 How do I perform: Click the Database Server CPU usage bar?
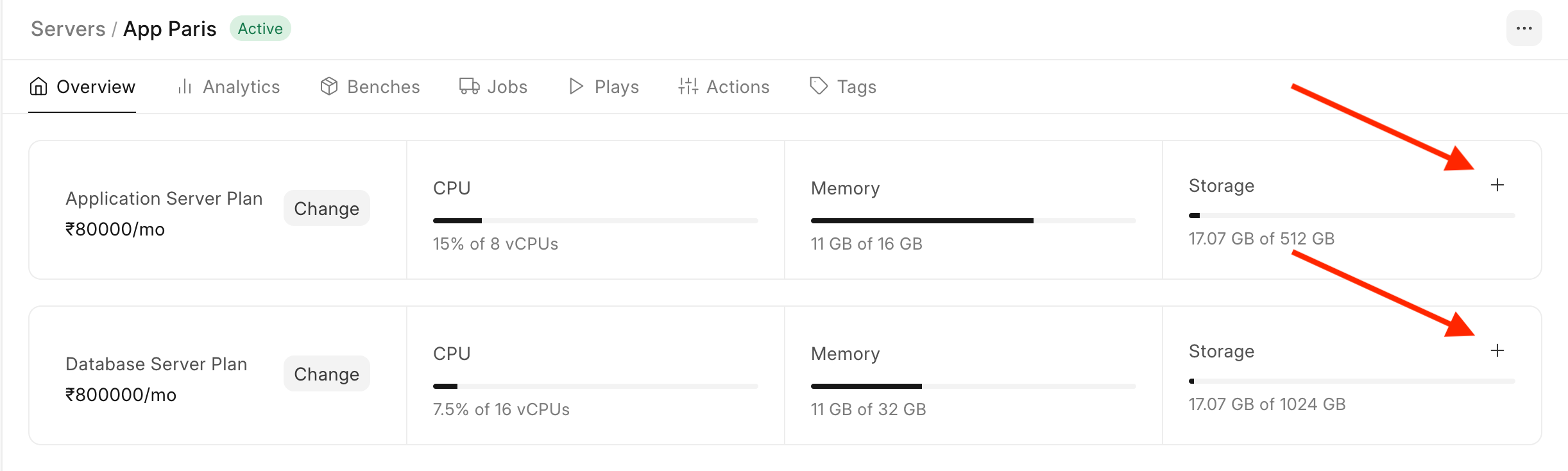tap(595, 386)
